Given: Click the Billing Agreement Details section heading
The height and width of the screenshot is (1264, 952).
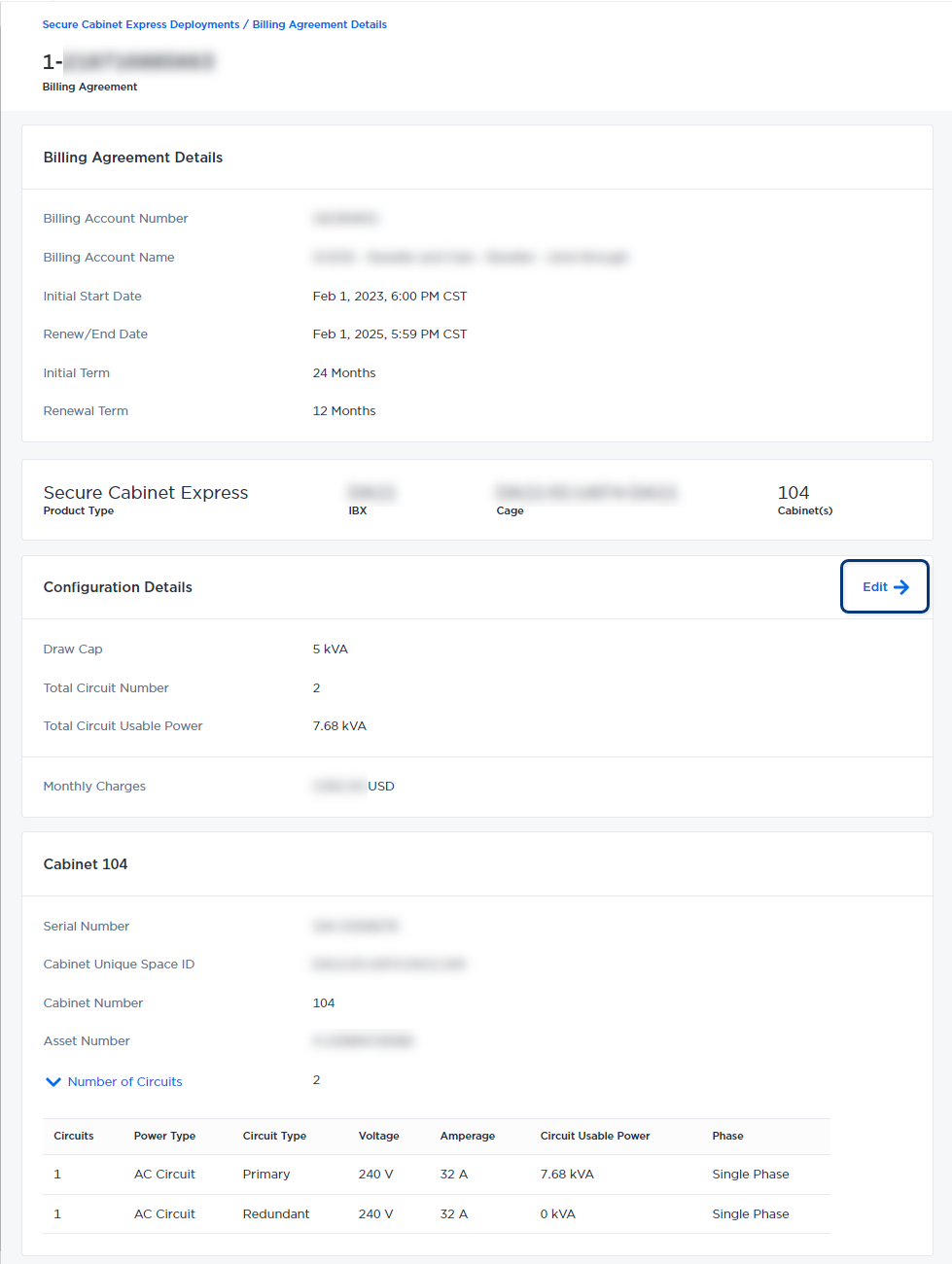Looking at the screenshot, I should pos(133,158).
